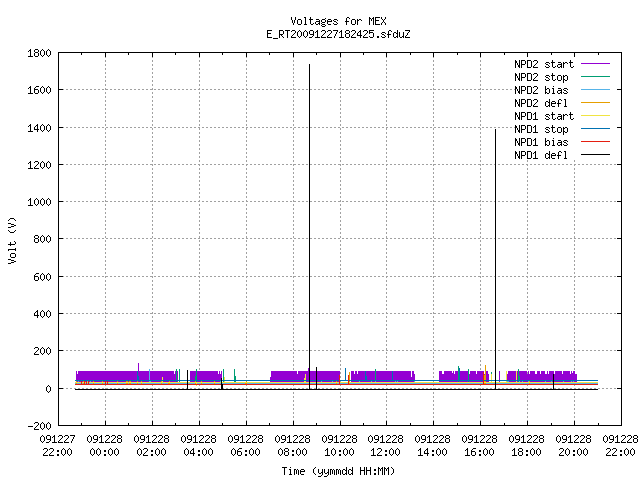Viewport: 640px width, 480px height.
Task: Click the black spike reaching about 1400 V
Action: [x=496, y=259]
